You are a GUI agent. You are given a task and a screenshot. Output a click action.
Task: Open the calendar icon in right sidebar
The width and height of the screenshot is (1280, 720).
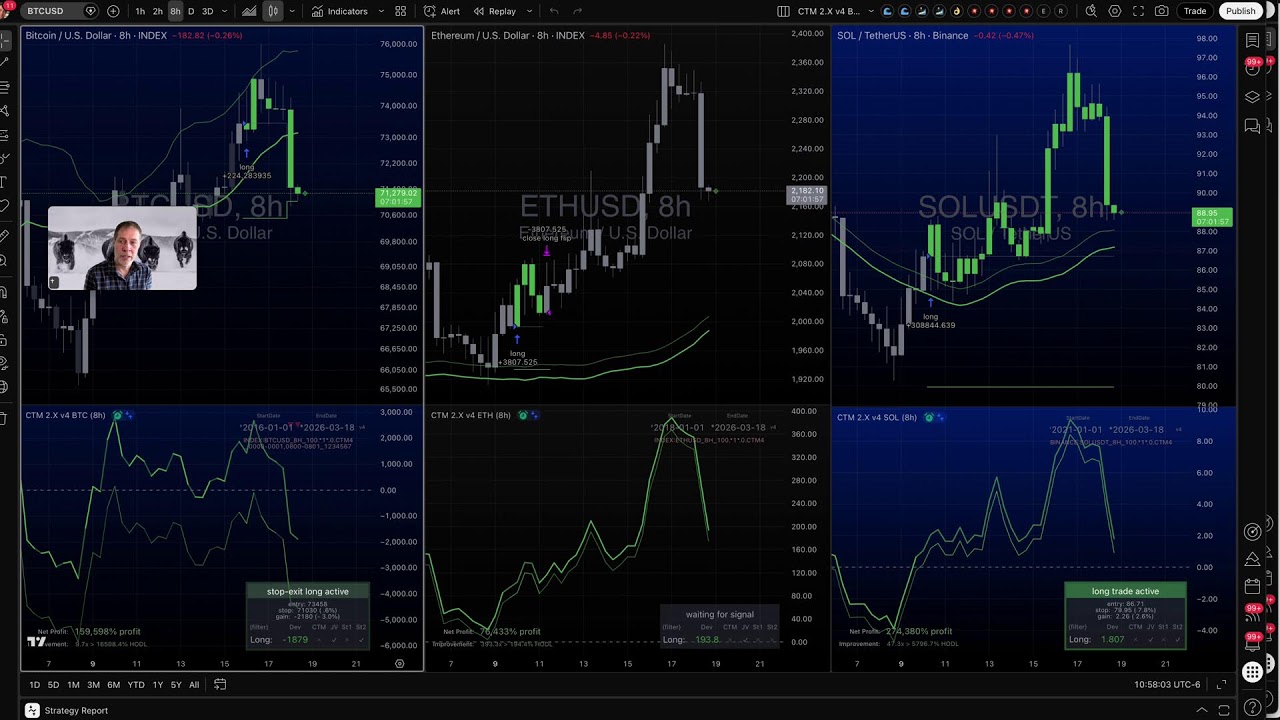[x=1253, y=586]
